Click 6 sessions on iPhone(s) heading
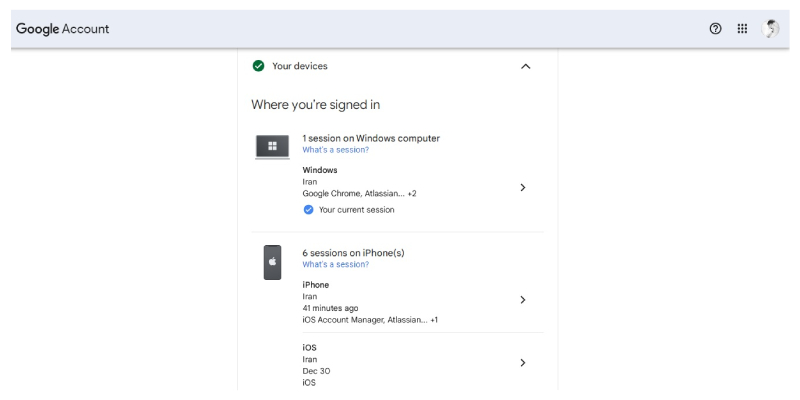This screenshot has height=400, width=800. click(x=353, y=253)
